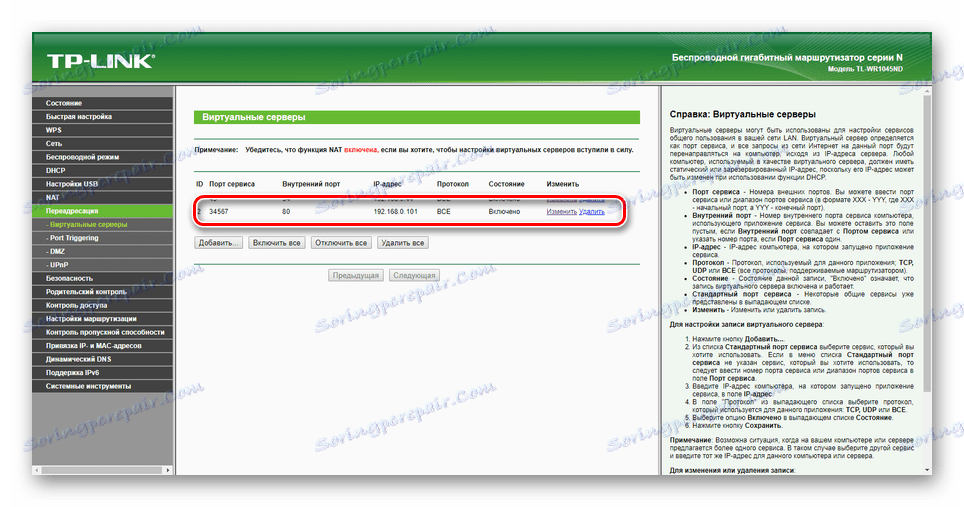Click Изменить link for port 34567
The height and width of the screenshot is (507, 964).
tap(561, 211)
